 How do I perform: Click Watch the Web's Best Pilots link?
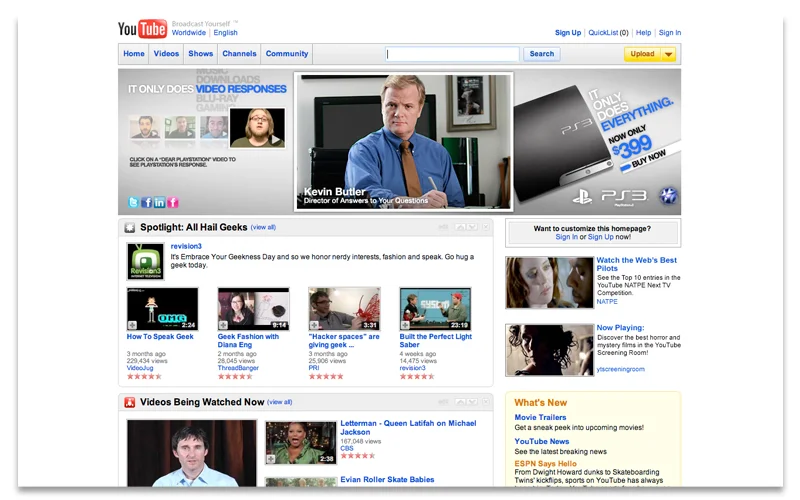(636, 264)
